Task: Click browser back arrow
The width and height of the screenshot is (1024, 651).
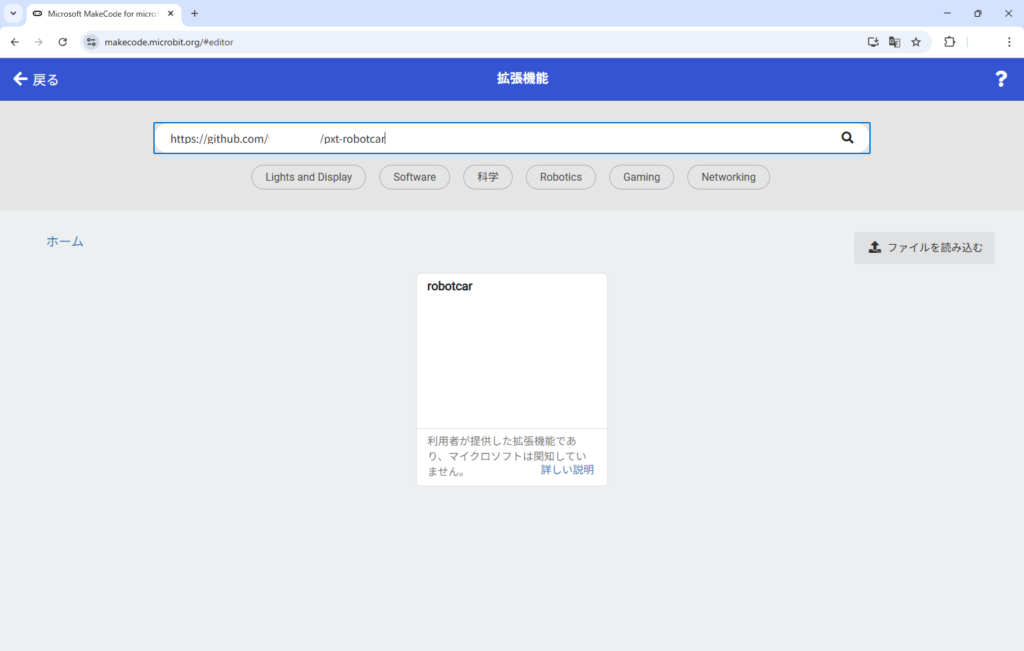Action: (x=15, y=42)
